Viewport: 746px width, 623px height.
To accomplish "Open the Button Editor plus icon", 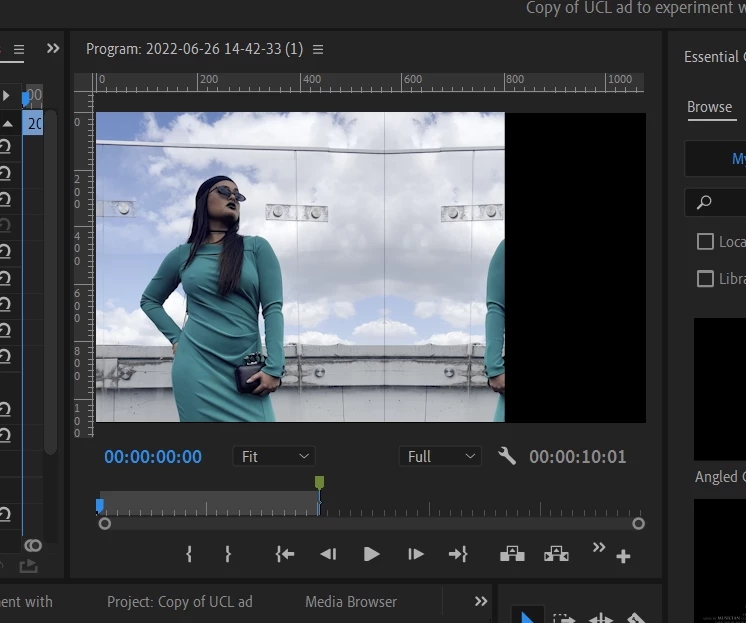I will point(623,556).
